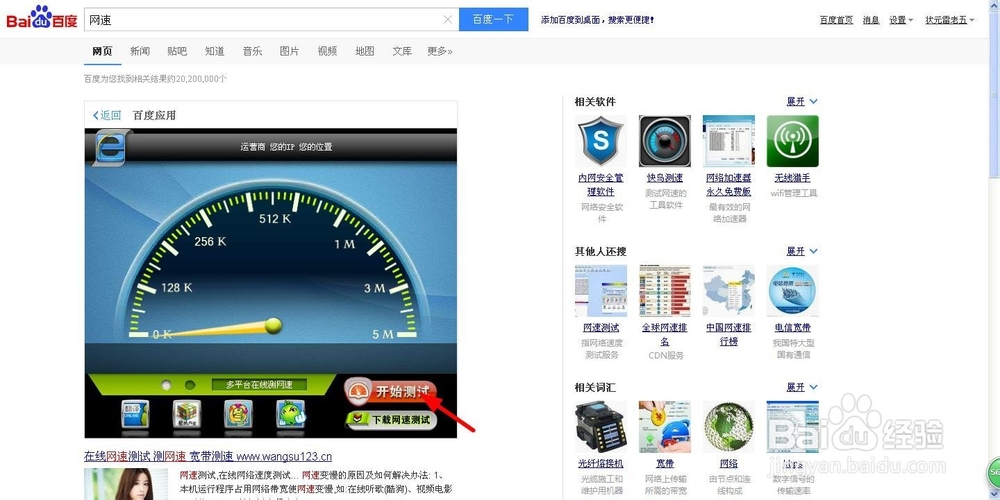Click the blue e logo in speed test app
The width and height of the screenshot is (1000, 500).
[x=110, y=147]
